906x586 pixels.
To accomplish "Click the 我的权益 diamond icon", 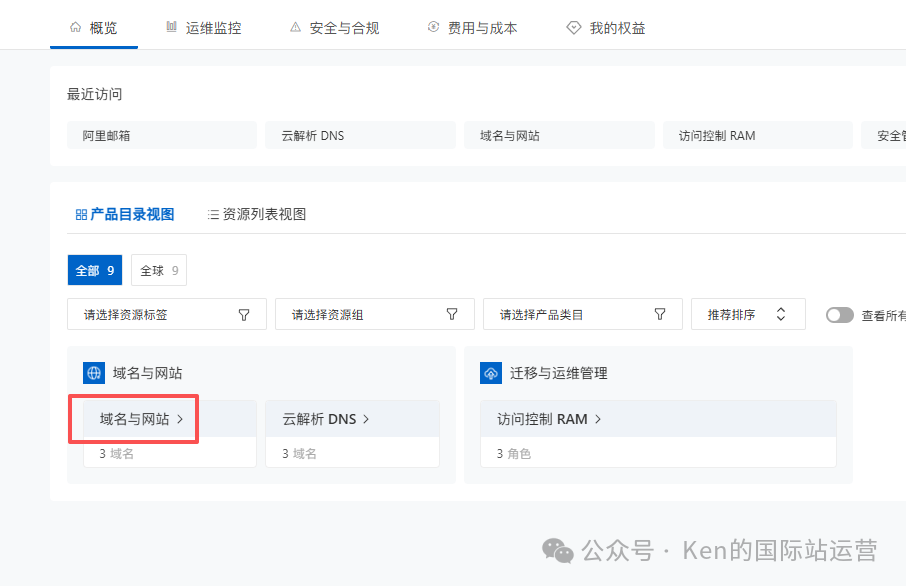I will pos(575,28).
